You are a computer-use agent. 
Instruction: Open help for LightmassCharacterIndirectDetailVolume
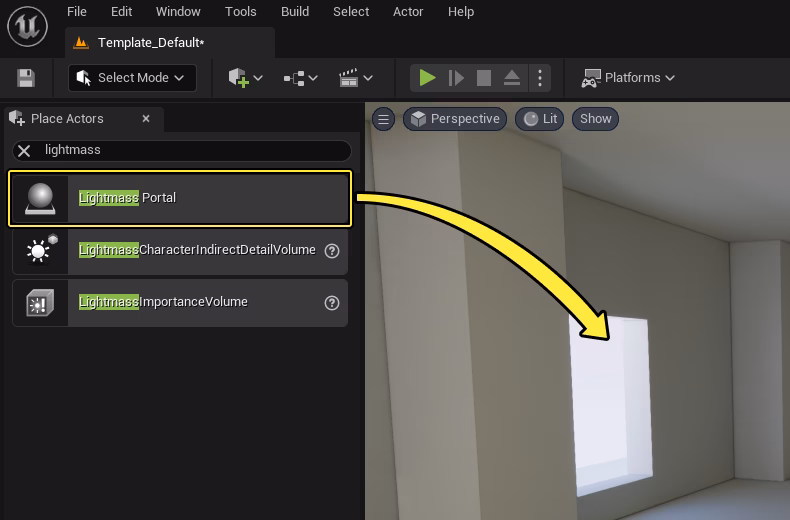tap(332, 251)
